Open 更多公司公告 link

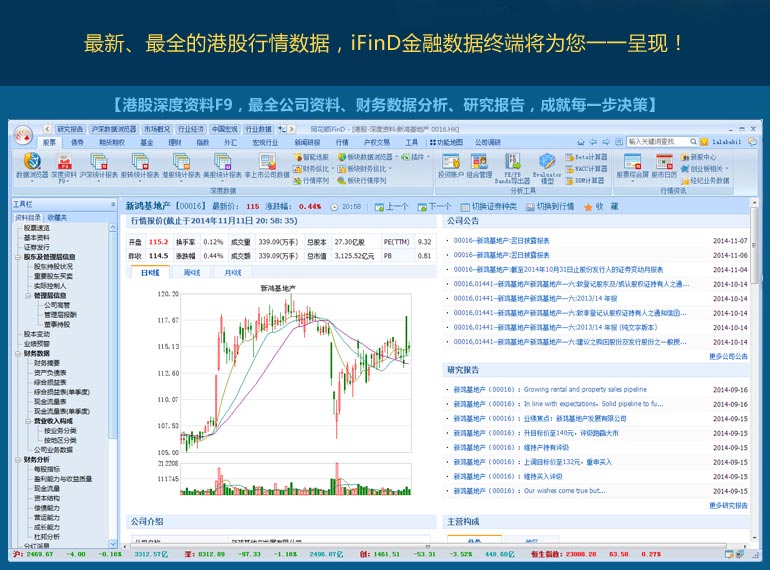pos(728,356)
